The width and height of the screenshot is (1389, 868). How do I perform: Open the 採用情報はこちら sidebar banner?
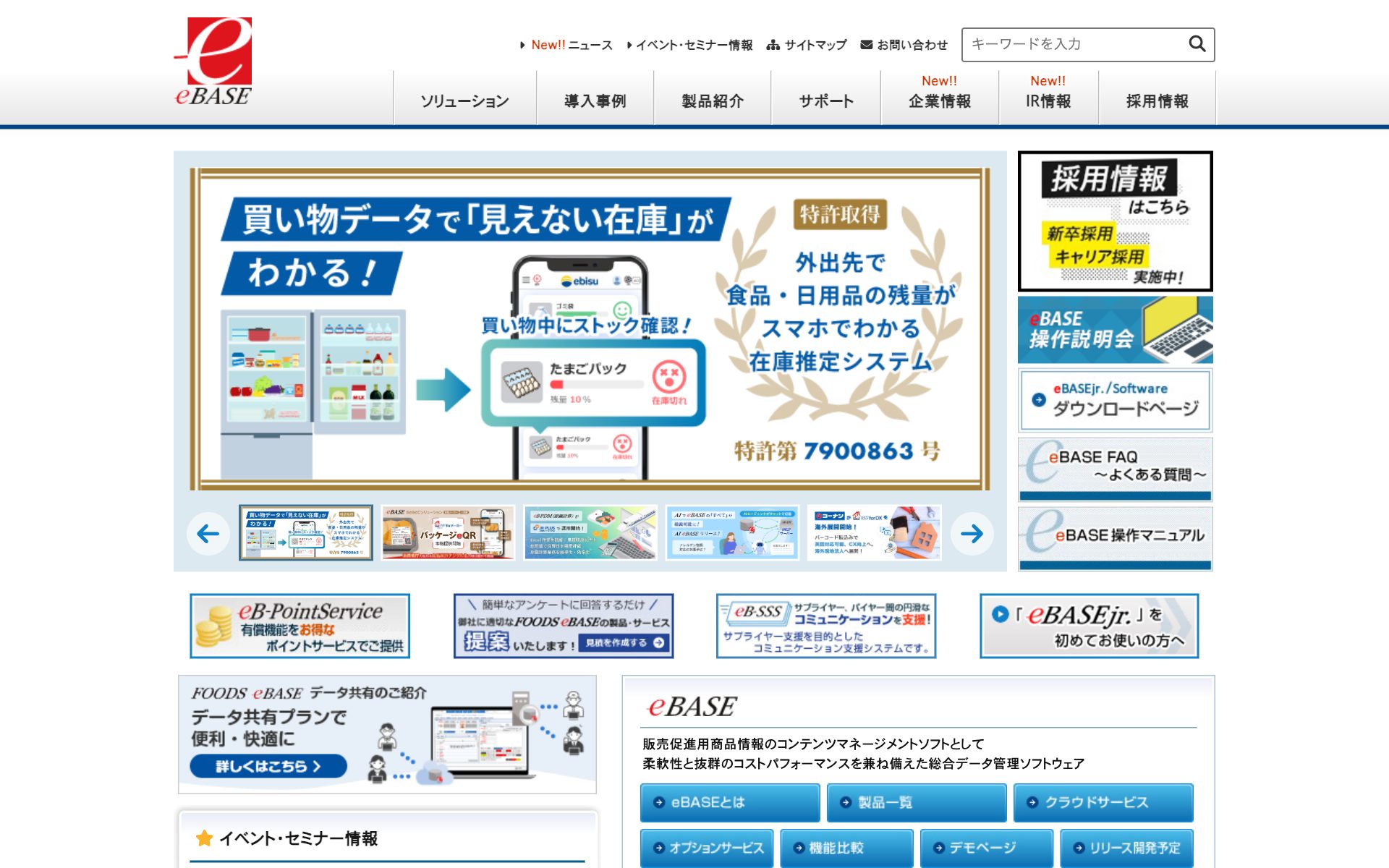[1115, 221]
